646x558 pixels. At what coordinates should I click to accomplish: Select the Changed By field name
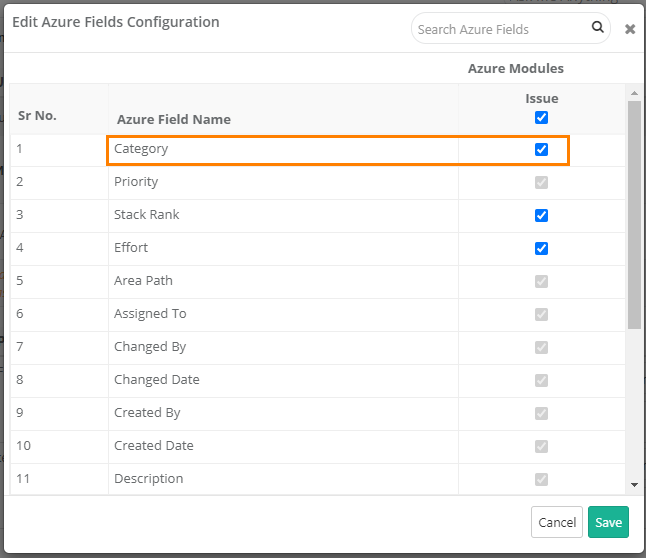click(x=150, y=347)
